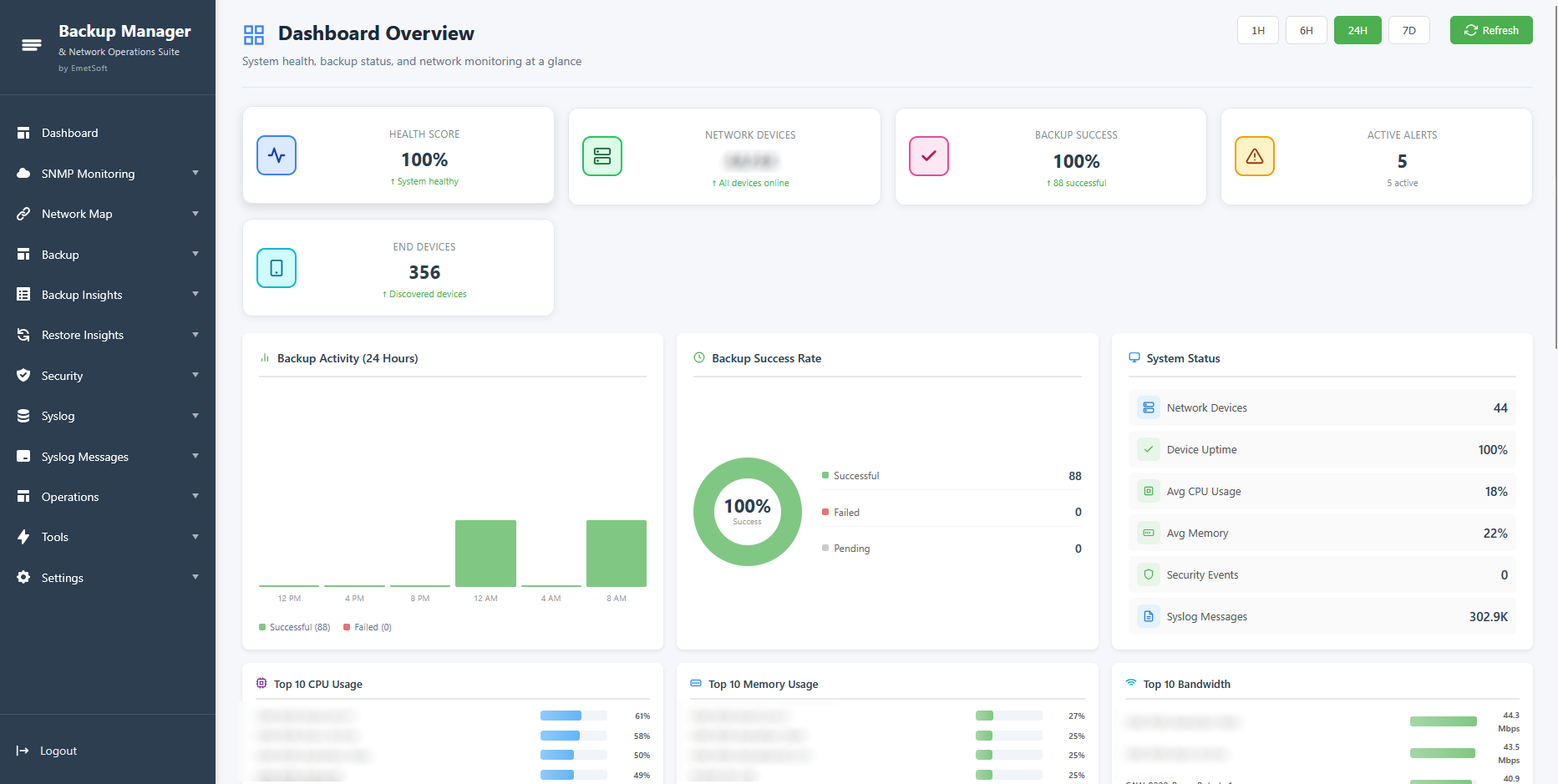Select the 1H time range

point(1258,30)
